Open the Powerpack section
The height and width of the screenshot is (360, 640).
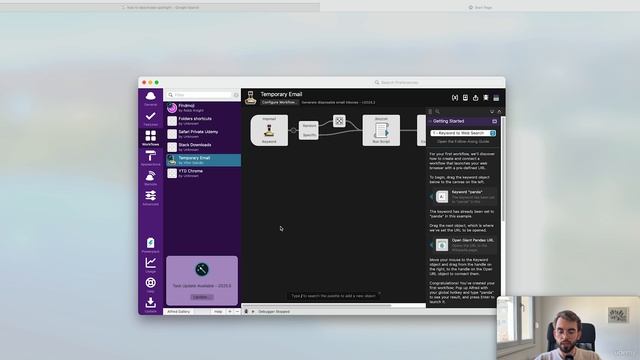pos(151,245)
